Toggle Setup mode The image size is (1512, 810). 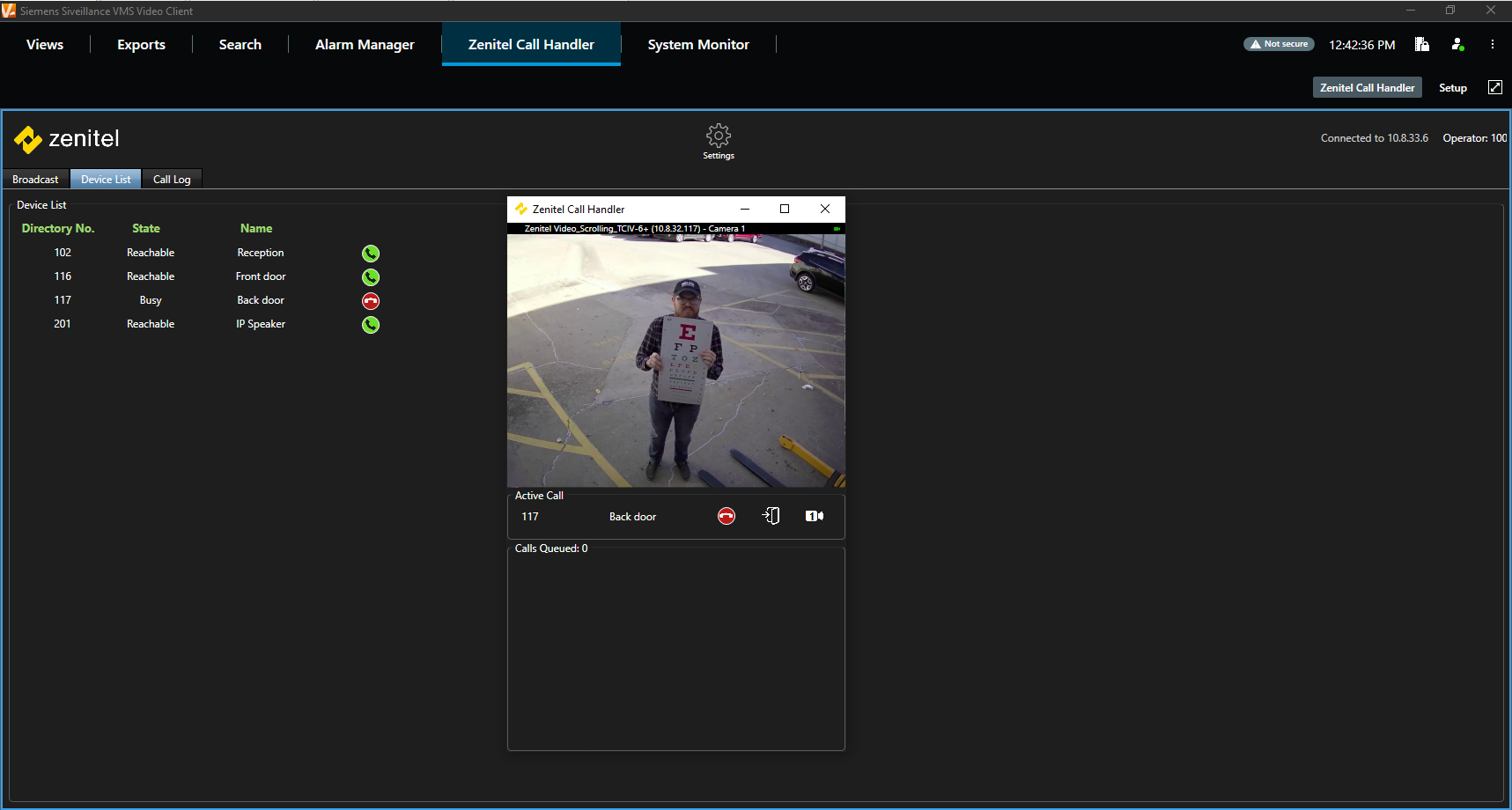click(x=1452, y=88)
